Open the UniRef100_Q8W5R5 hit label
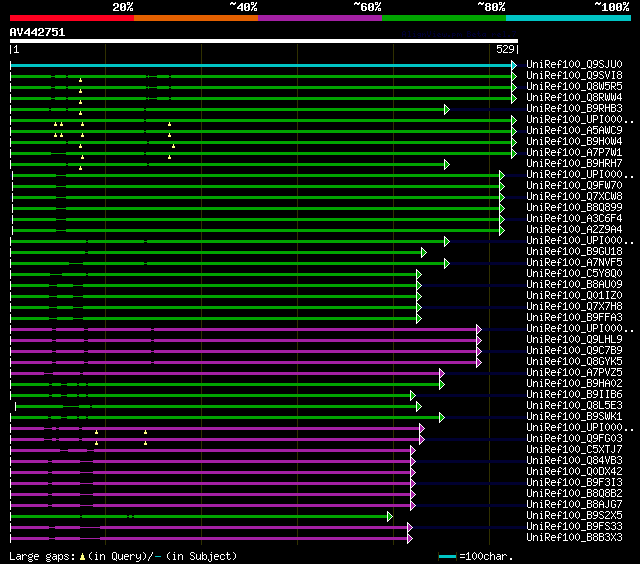Image resolution: width=640 pixels, height=564 pixels. (574, 87)
